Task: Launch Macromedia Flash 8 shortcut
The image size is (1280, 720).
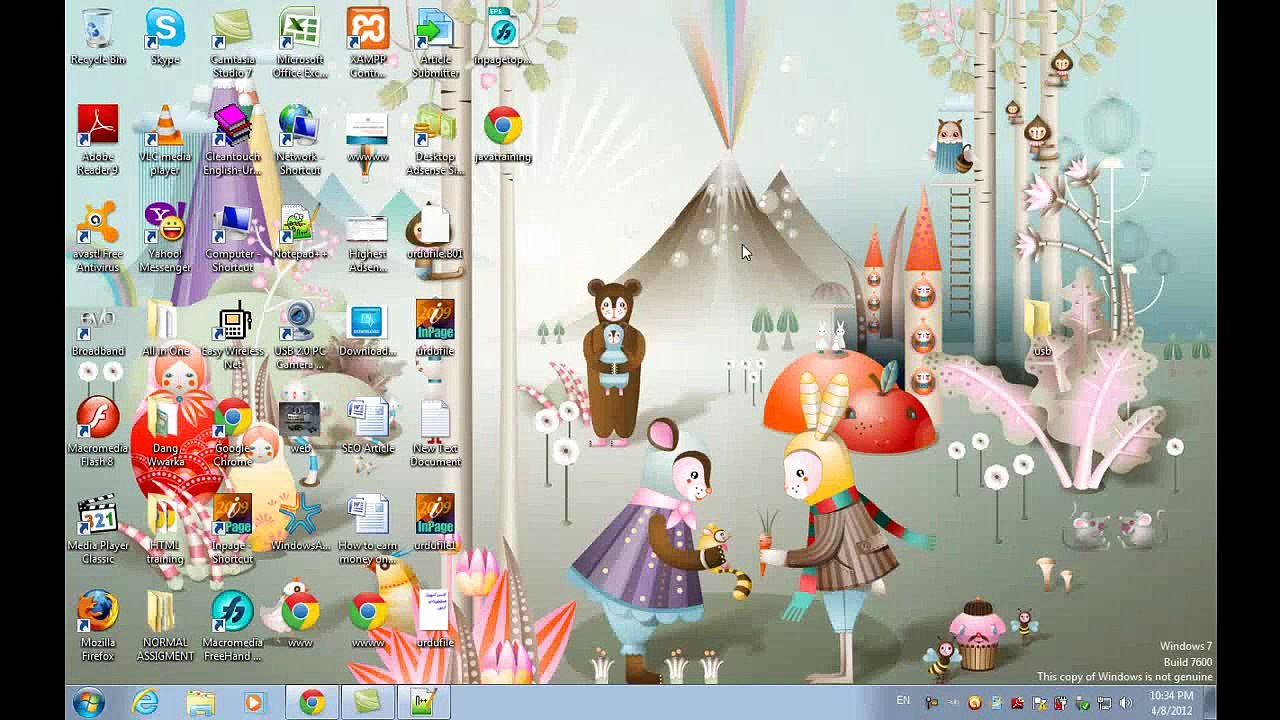Action: click(x=98, y=431)
